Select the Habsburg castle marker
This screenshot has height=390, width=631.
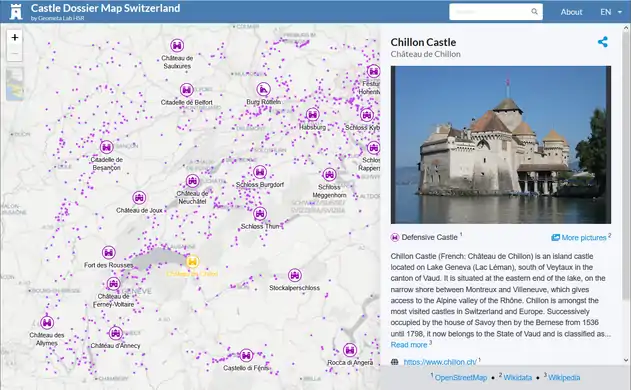point(313,115)
